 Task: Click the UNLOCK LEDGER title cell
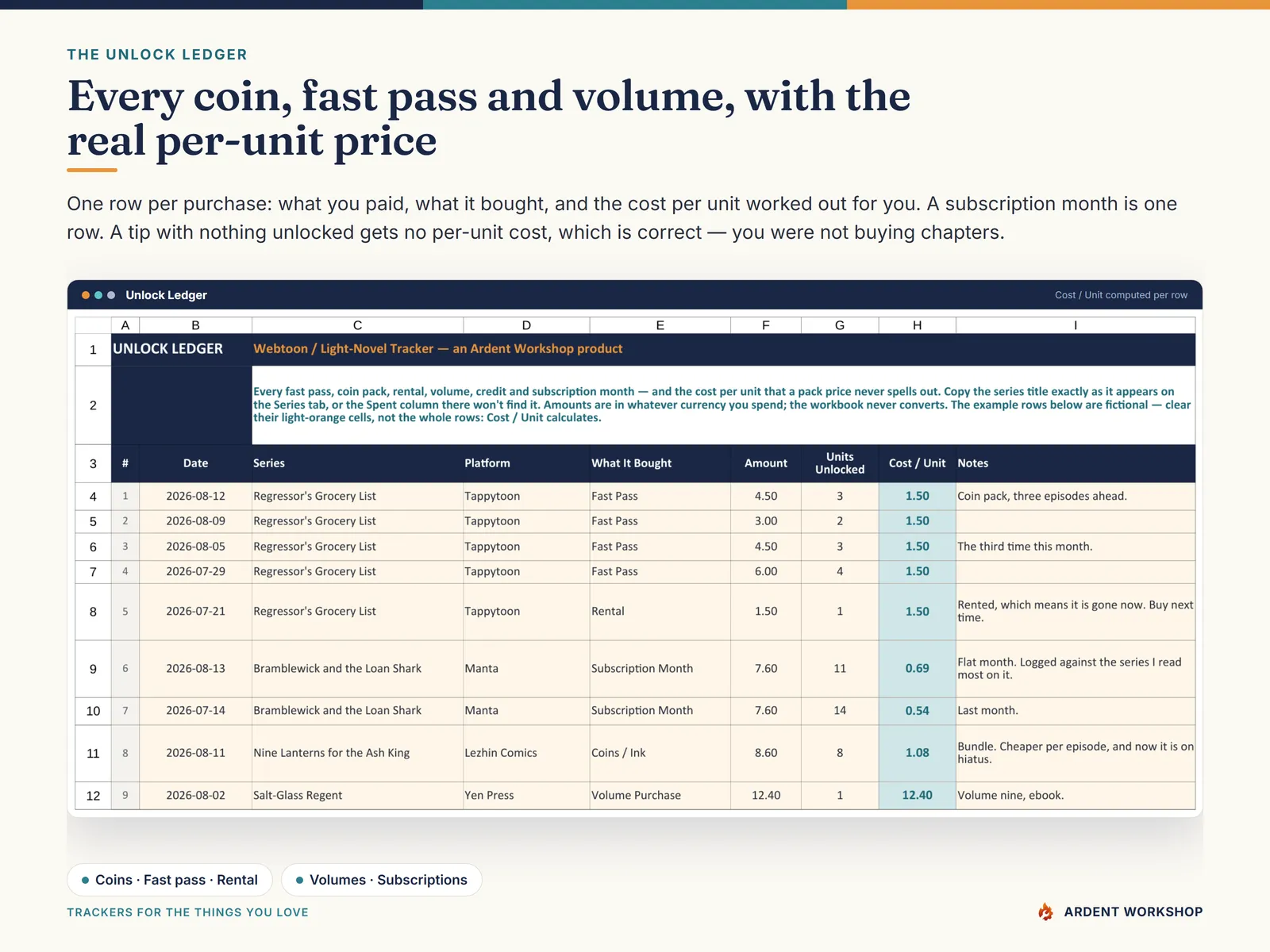coord(182,349)
